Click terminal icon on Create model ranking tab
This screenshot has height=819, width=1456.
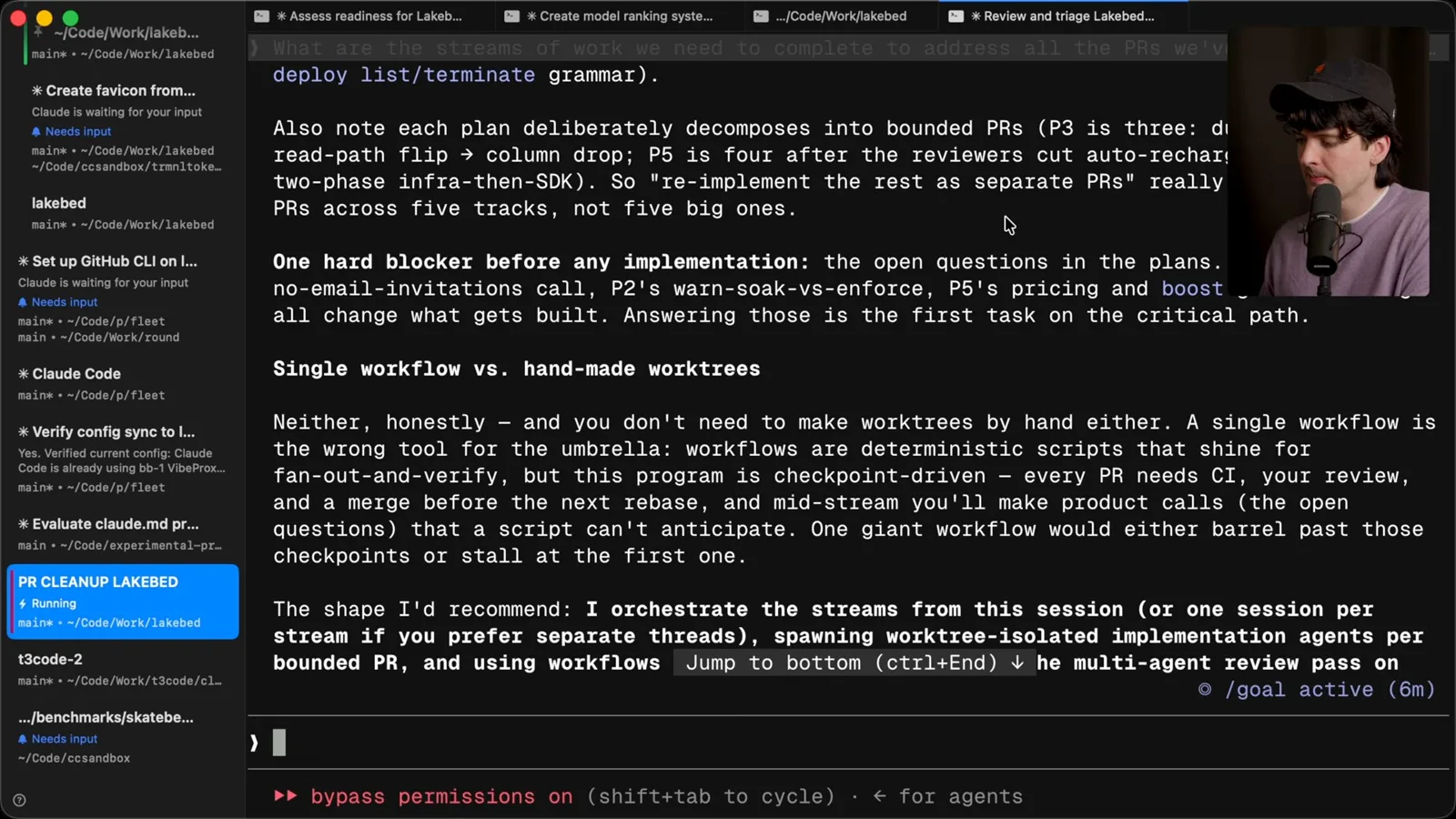tap(511, 15)
